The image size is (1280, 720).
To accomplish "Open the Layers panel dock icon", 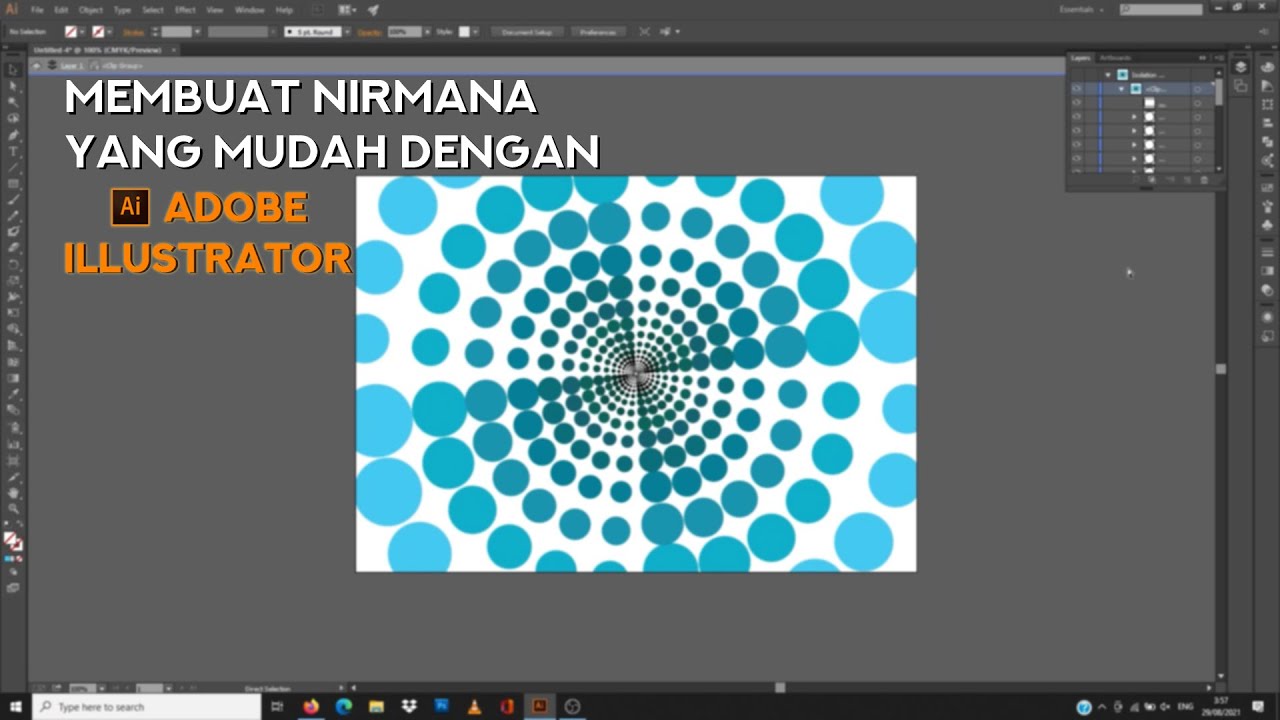I will tap(1241, 67).
